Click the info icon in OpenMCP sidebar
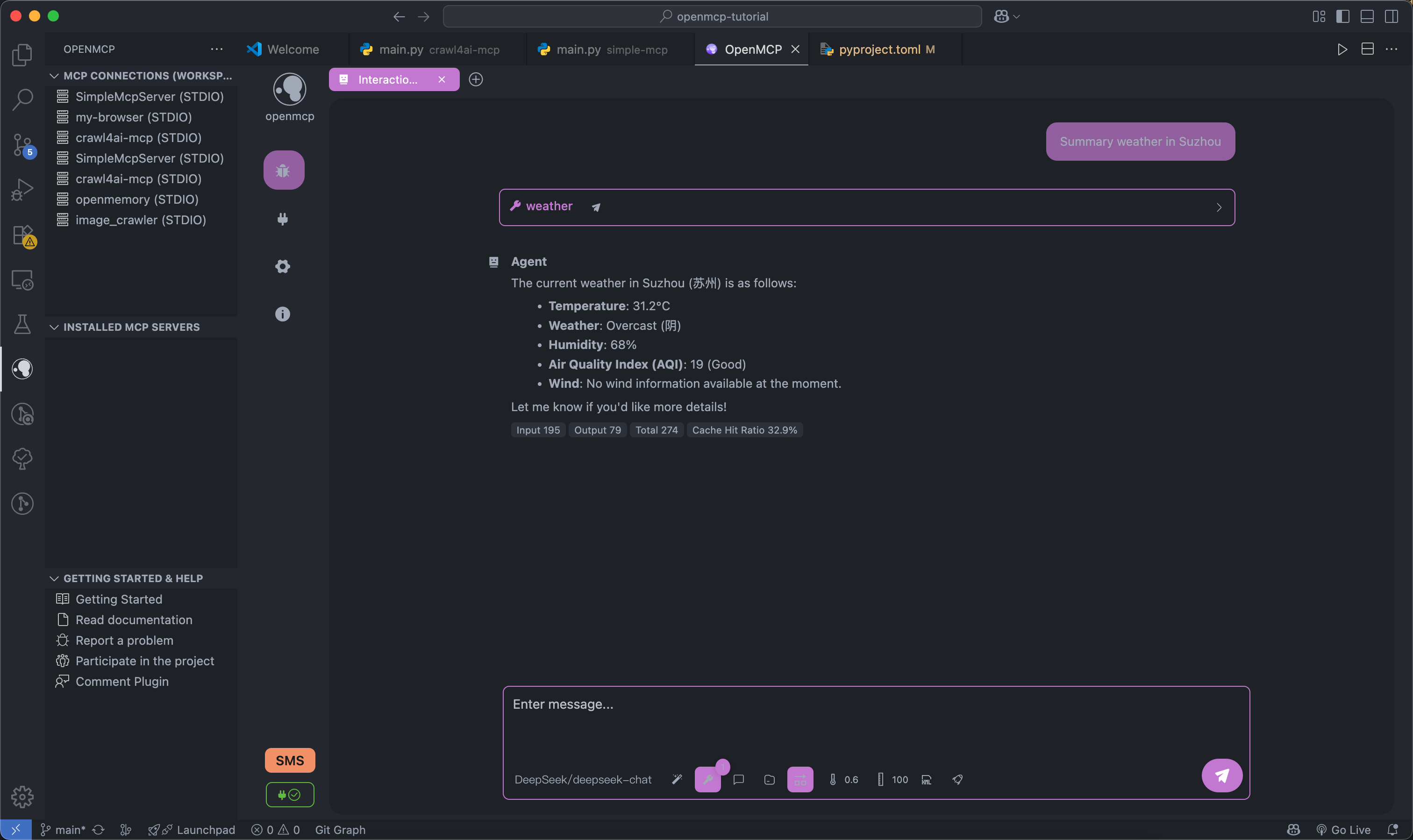The image size is (1413, 840). pyautogui.click(x=283, y=313)
